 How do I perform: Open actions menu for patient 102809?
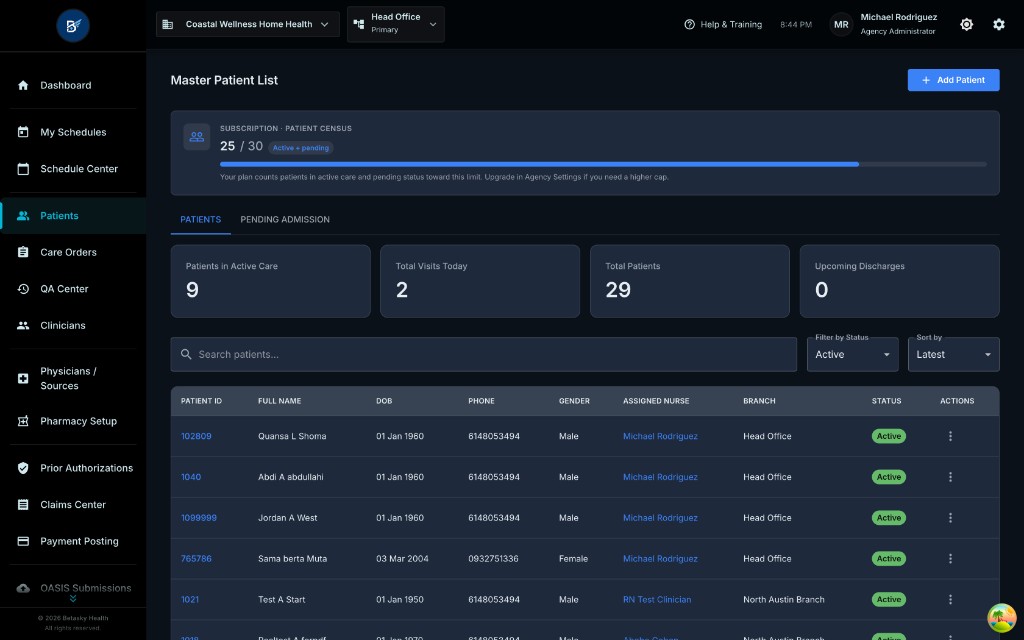(x=950, y=436)
